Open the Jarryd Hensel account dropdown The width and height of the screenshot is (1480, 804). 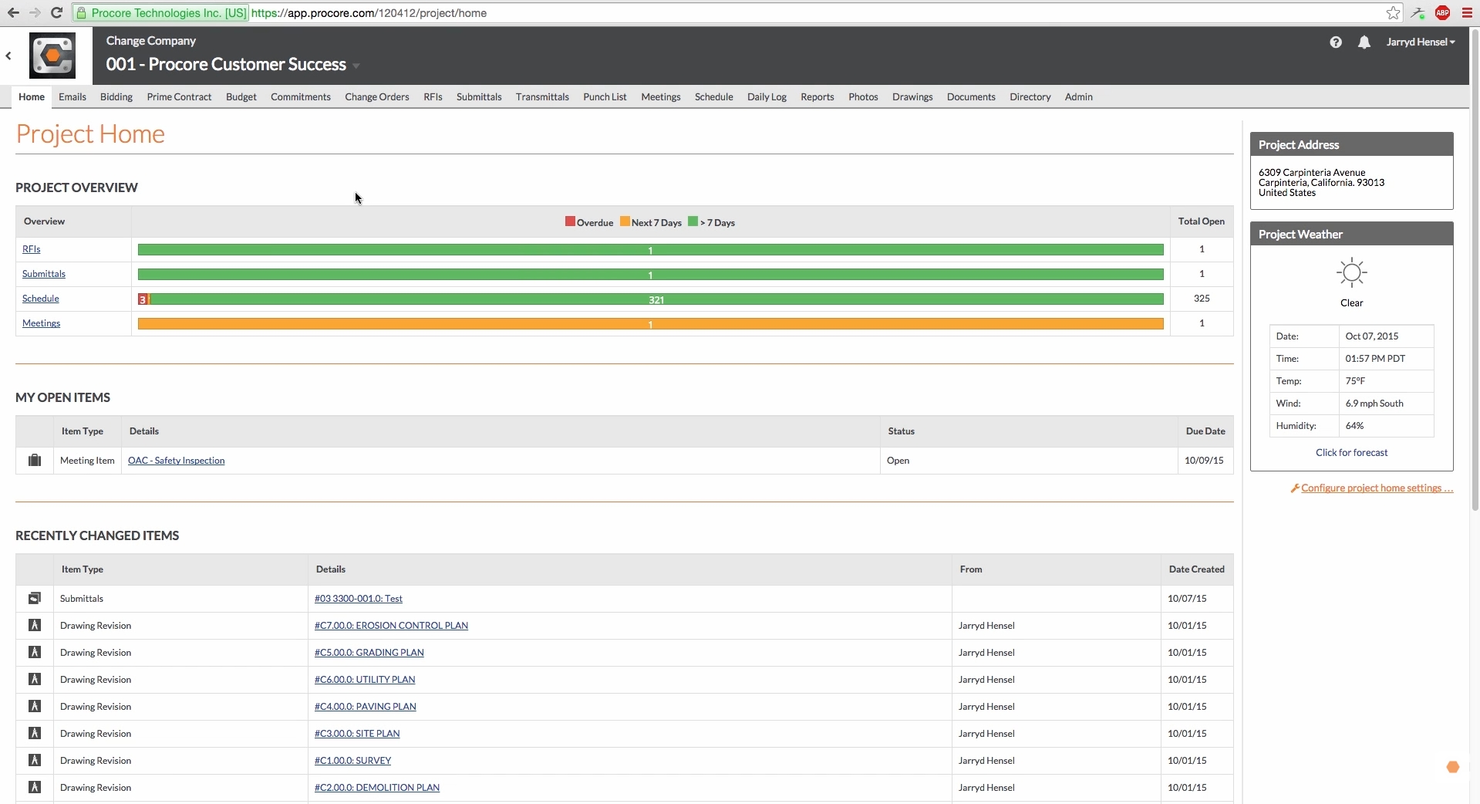pyautogui.click(x=1420, y=42)
